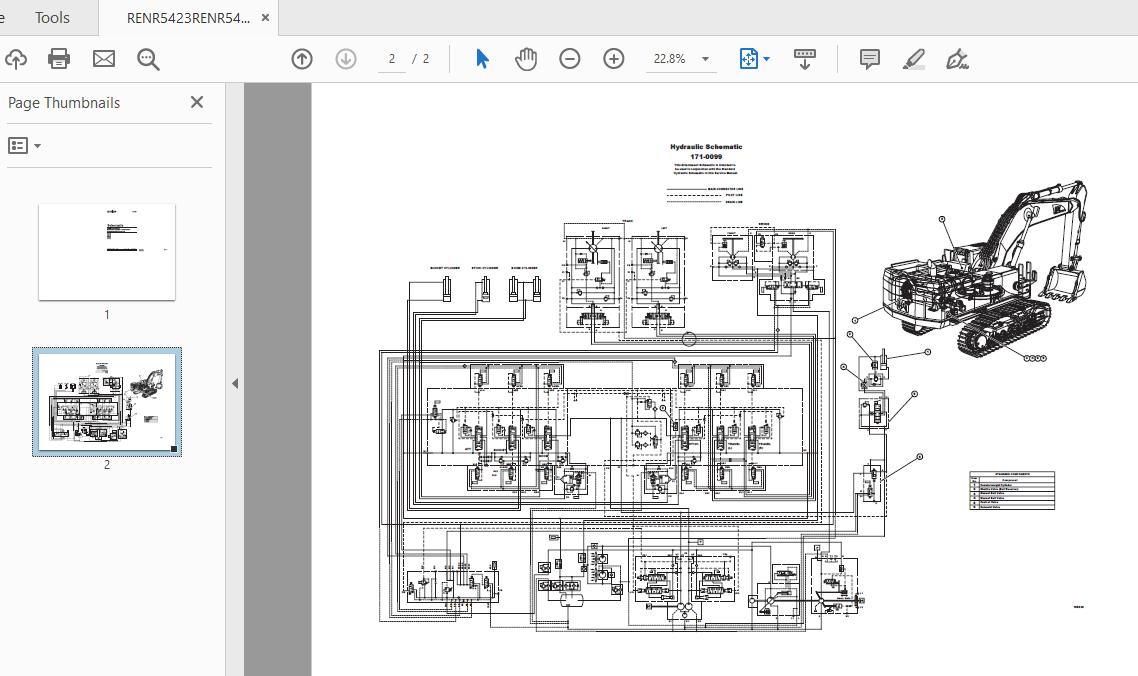The image size is (1138, 676).
Task: Activate the selection arrow tool
Action: point(482,59)
